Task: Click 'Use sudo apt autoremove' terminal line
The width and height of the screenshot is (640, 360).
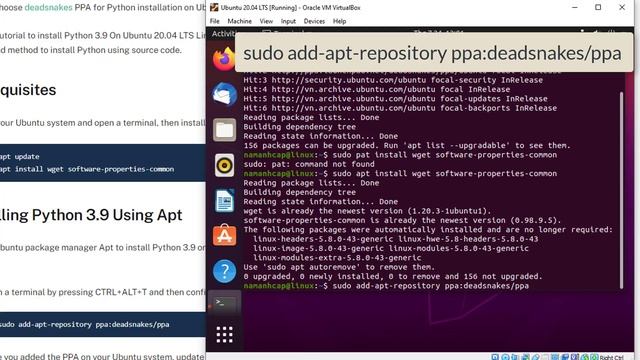Action: tap(339, 267)
